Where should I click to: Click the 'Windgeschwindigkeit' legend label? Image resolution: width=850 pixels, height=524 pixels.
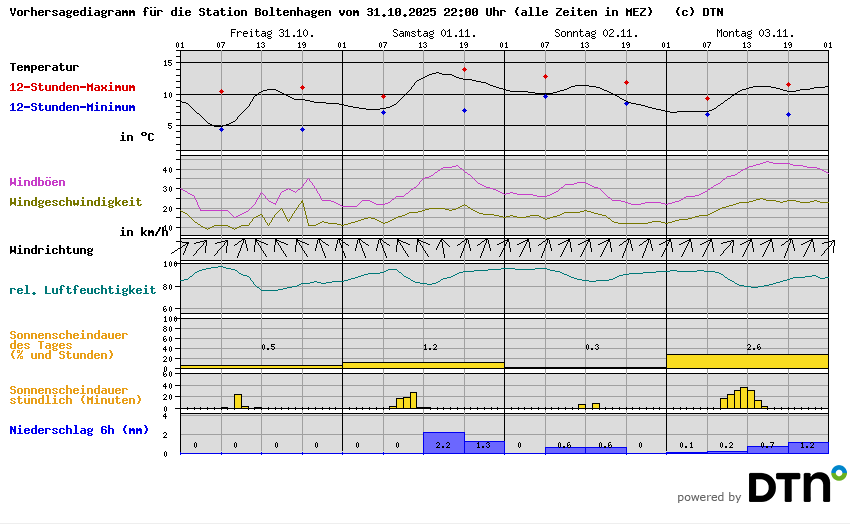pos(75,202)
